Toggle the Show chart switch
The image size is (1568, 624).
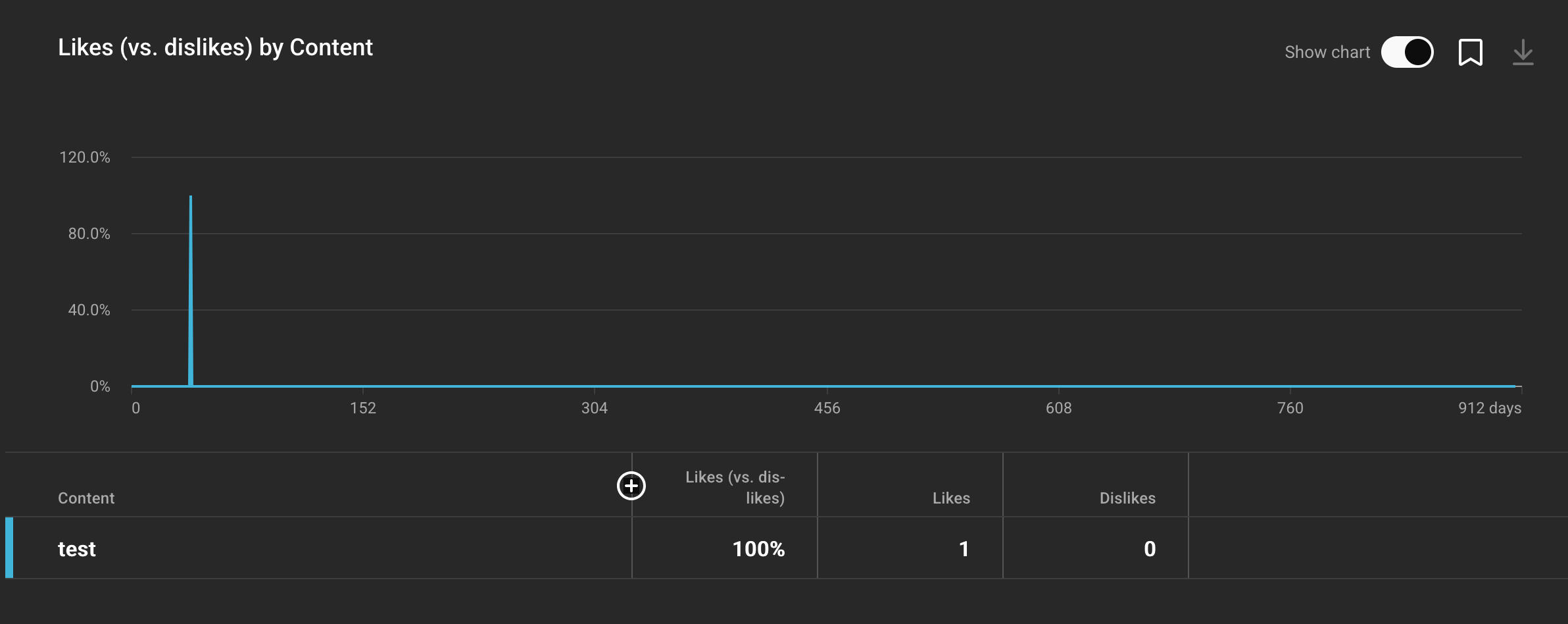pyautogui.click(x=1407, y=52)
